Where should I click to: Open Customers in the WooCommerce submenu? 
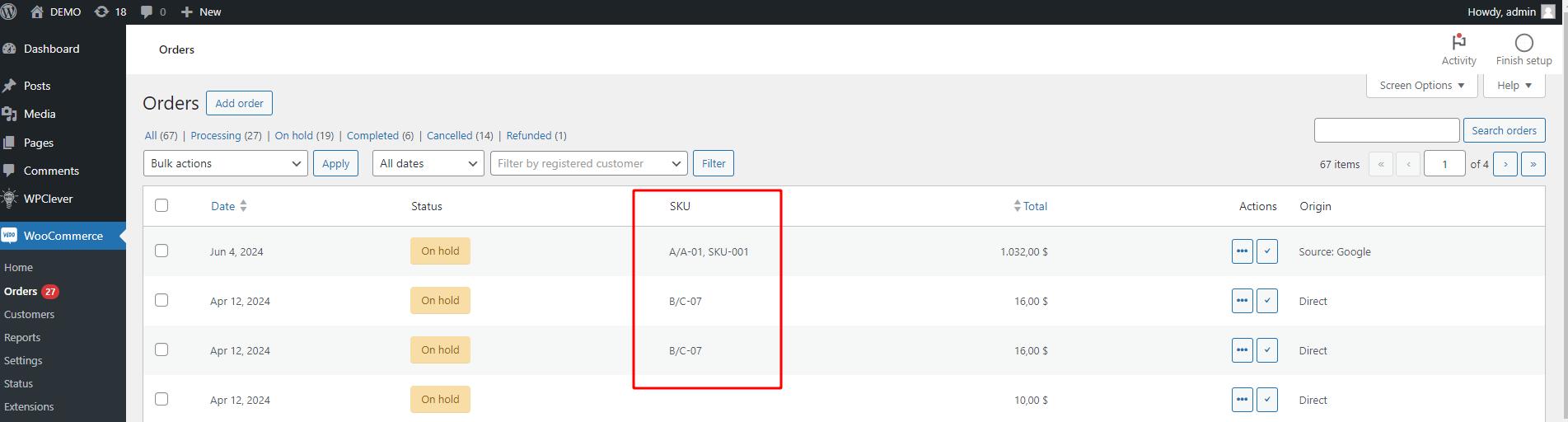tap(29, 314)
